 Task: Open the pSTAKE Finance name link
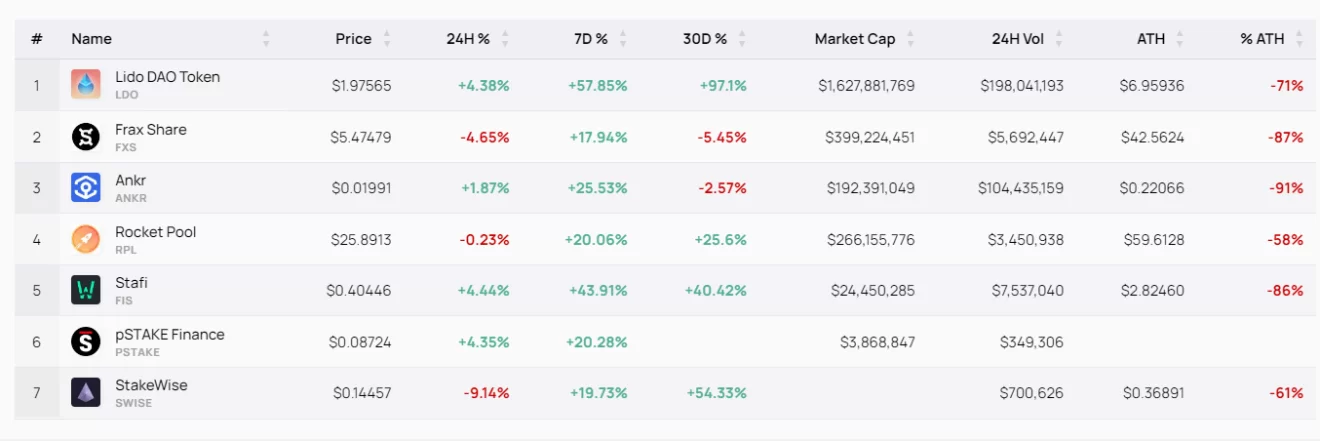tap(169, 334)
